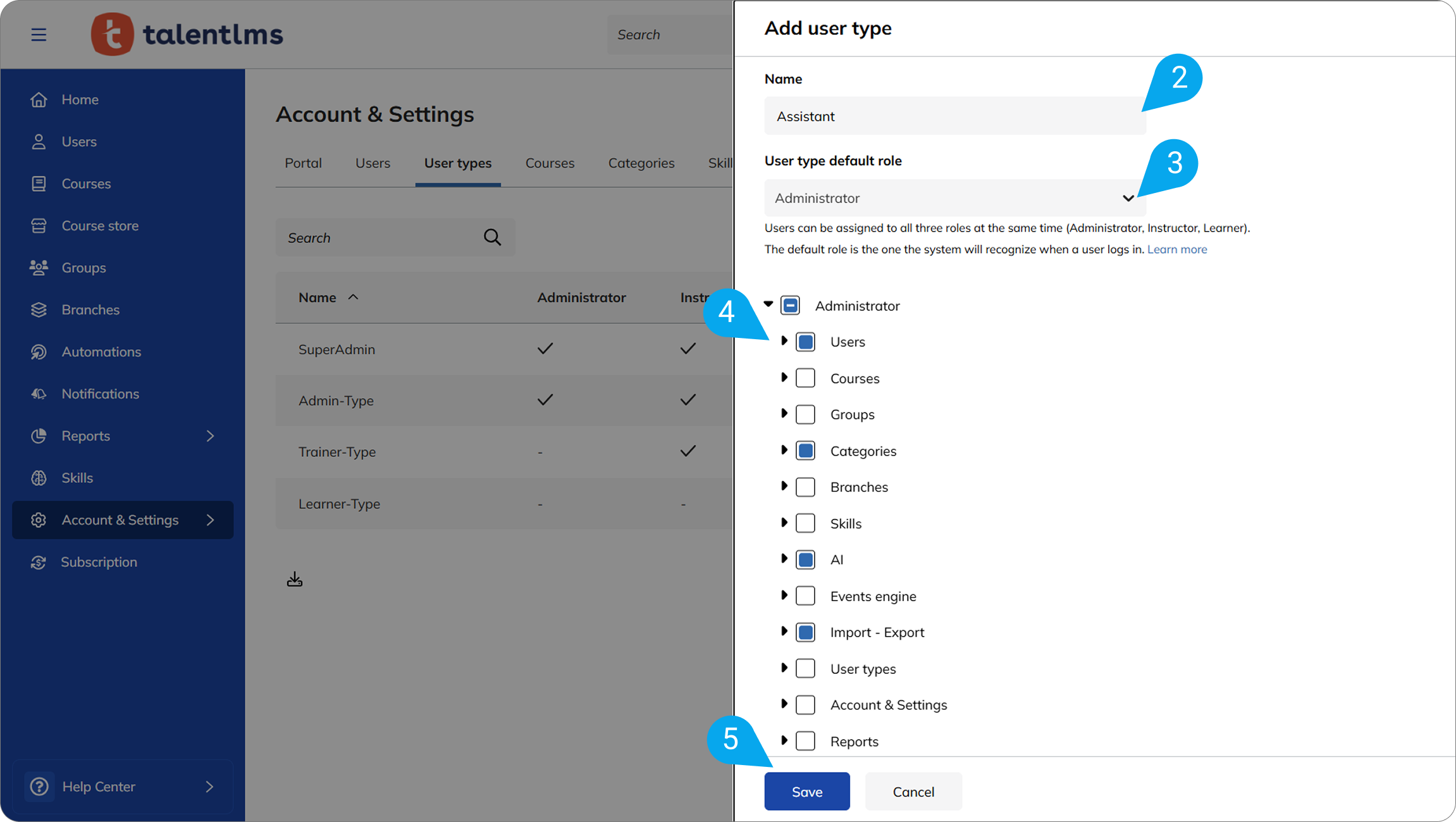Image resolution: width=1456 pixels, height=822 pixels.
Task: Open the User type default role dropdown
Action: [x=954, y=198]
